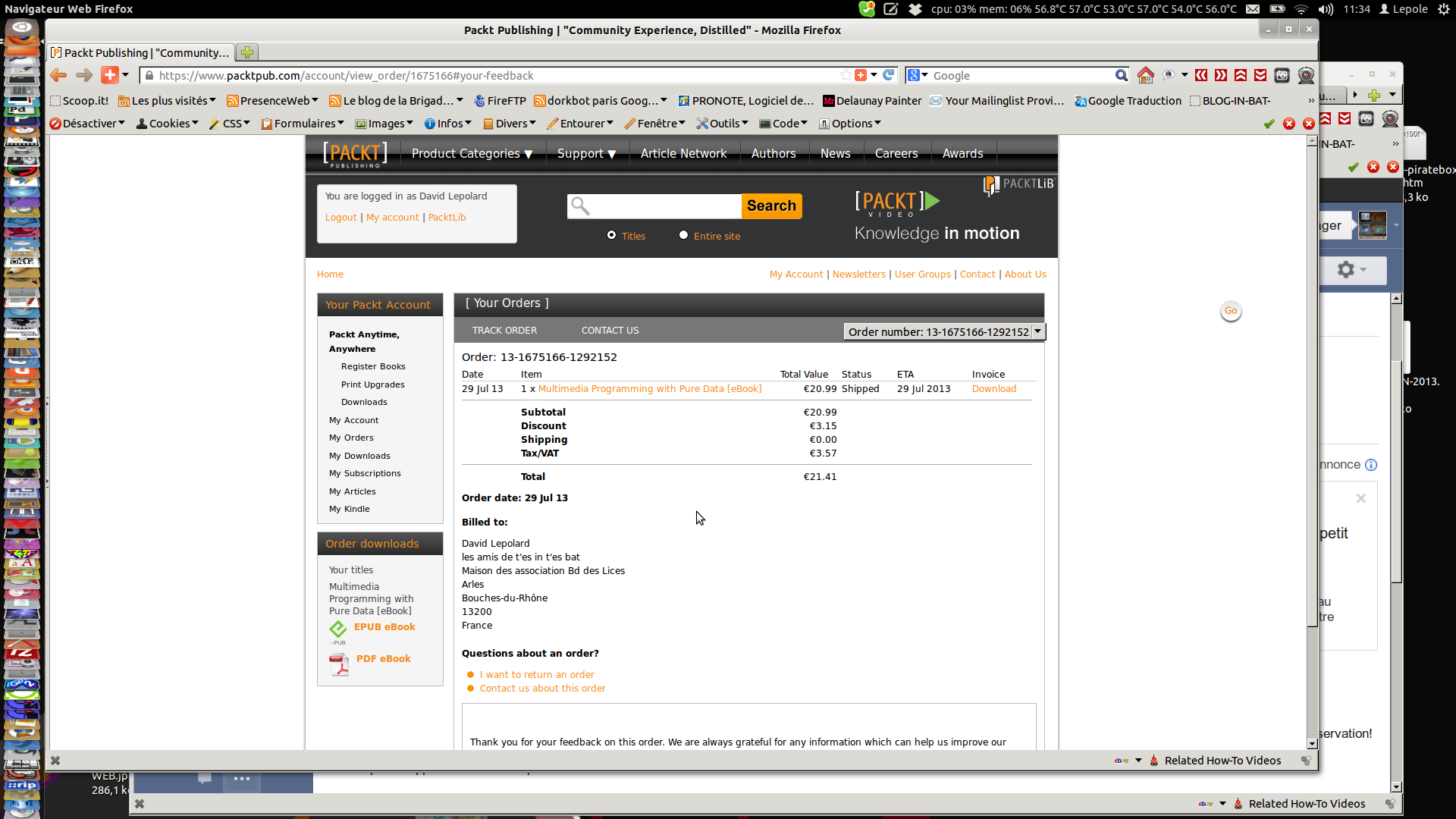Click the magnifier icon in the Google search box
The image size is (1456, 819).
tap(1121, 75)
